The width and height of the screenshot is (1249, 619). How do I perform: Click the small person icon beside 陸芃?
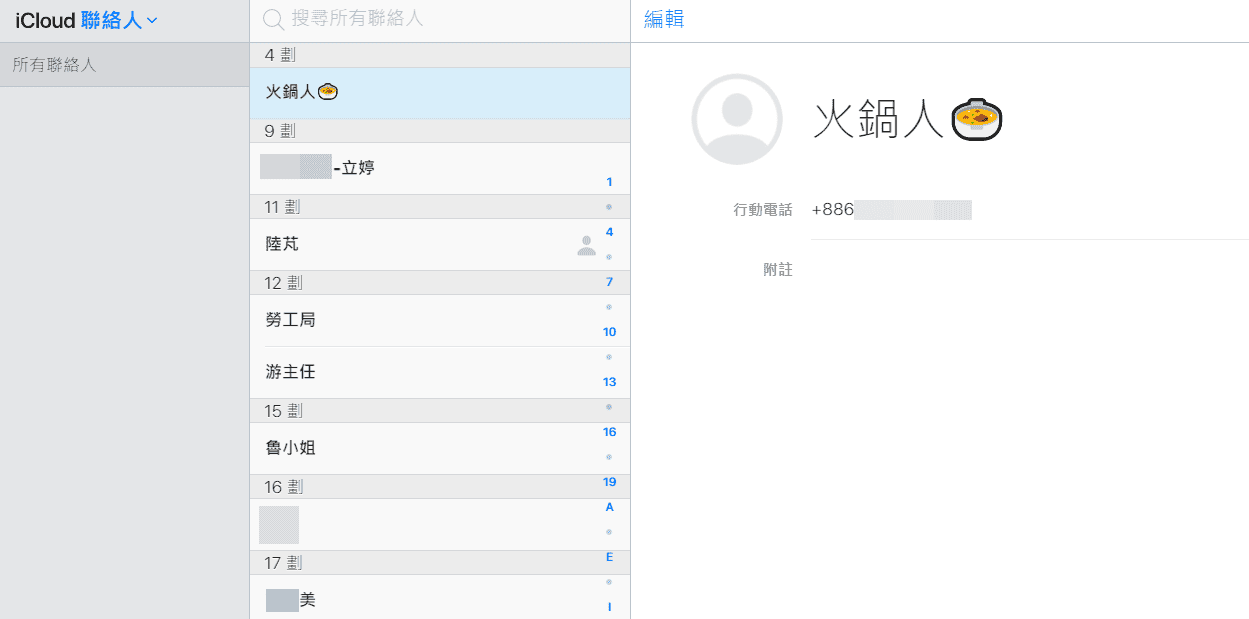click(x=587, y=245)
